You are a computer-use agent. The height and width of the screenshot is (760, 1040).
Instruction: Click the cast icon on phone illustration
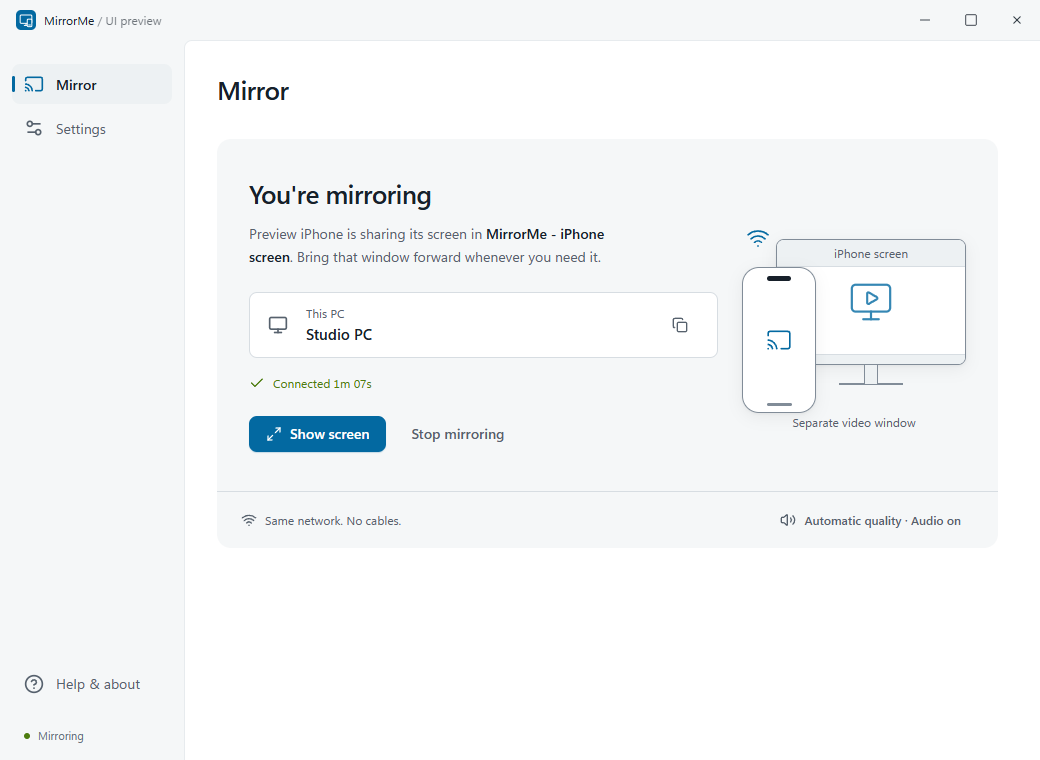tap(779, 340)
